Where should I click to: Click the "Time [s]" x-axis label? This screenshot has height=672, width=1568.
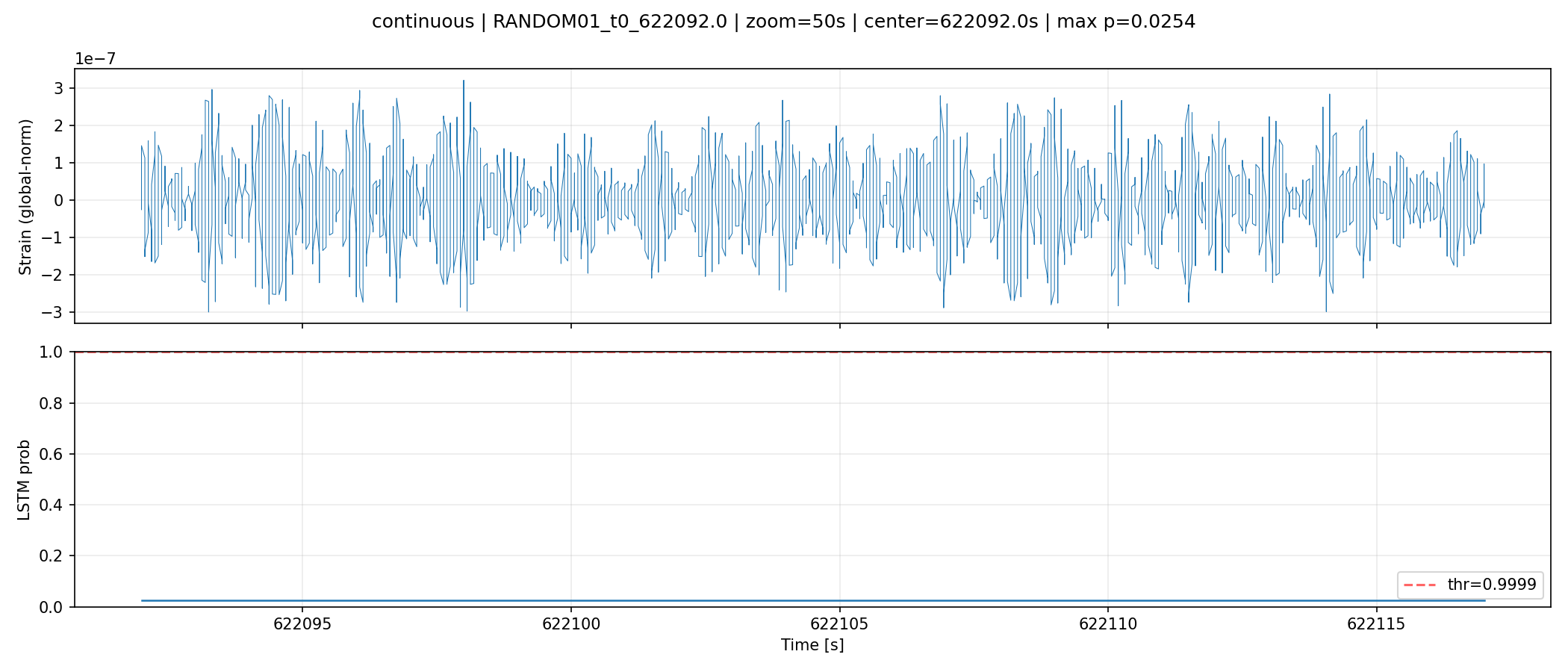812,645
